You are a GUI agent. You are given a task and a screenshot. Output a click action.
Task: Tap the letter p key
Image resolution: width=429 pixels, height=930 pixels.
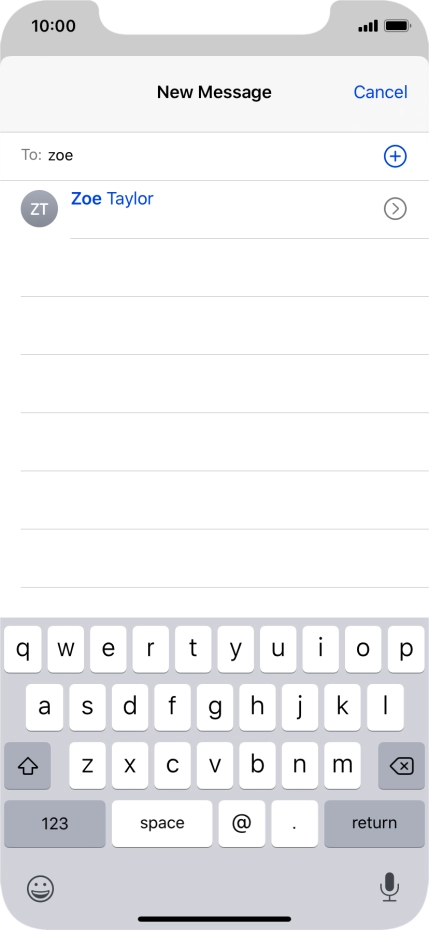[406, 649]
